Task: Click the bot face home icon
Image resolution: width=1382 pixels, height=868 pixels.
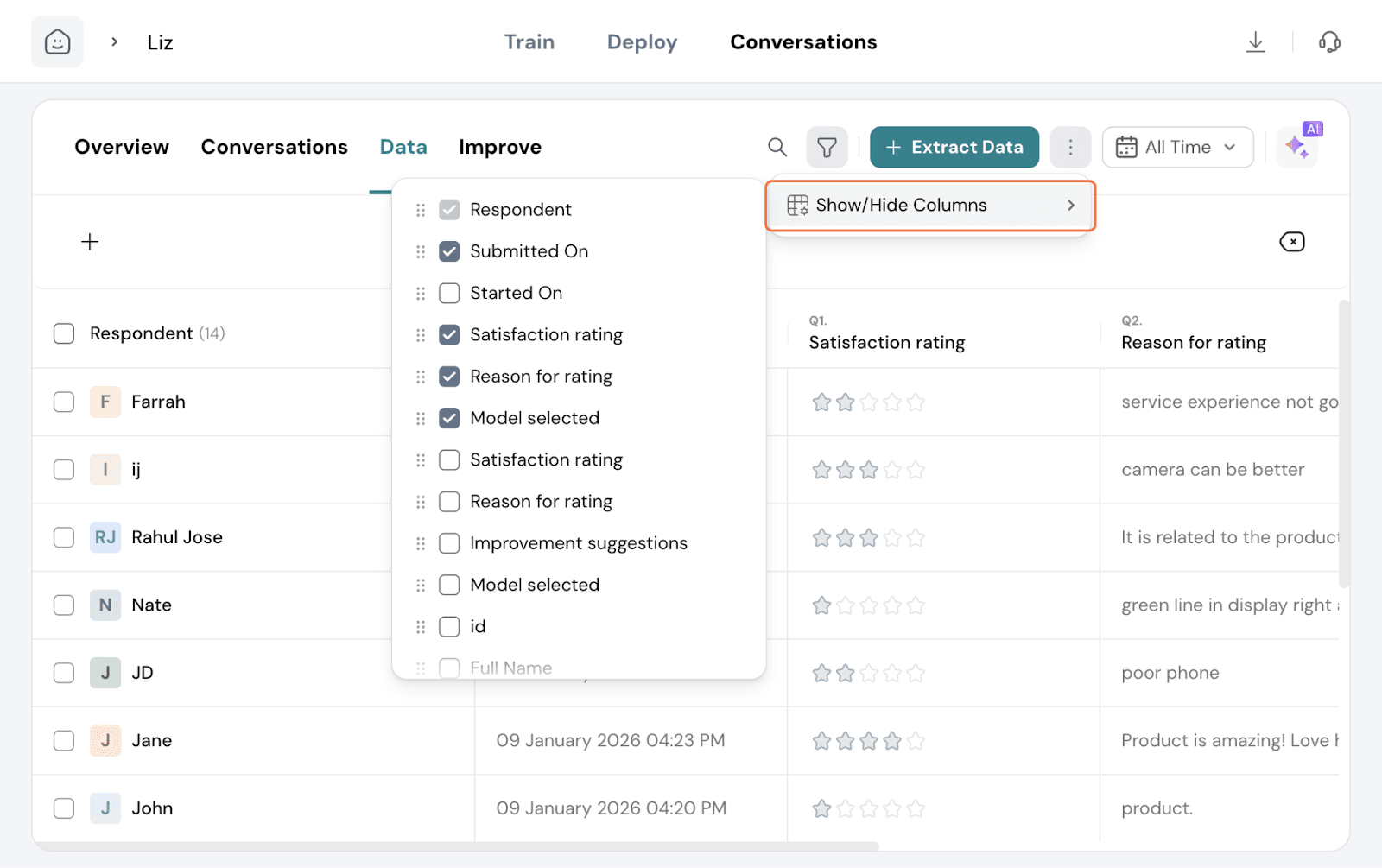Action: (57, 41)
